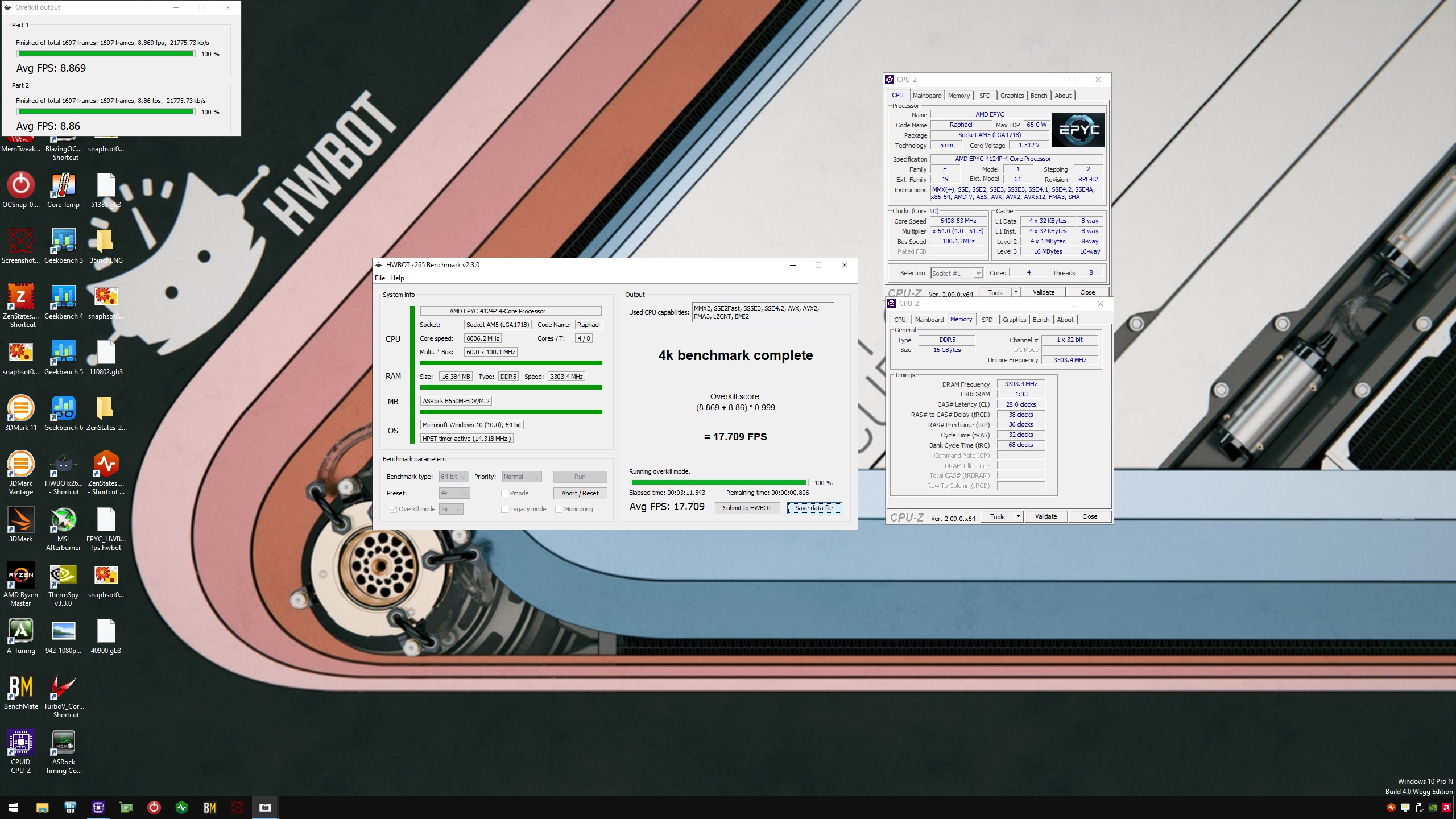
Task: Open the Geekbench 6 desktop shortcut
Action: click(63, 414)
